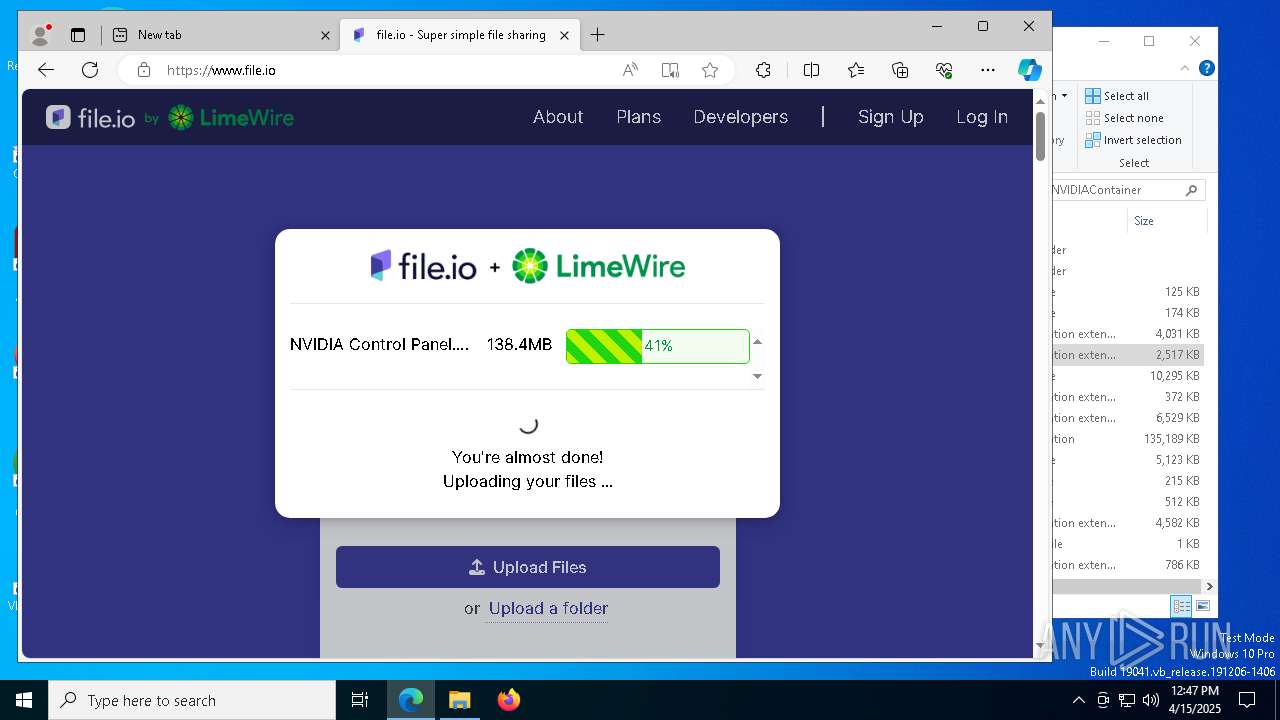Click the 41% upload progress bar

[658, 346]
